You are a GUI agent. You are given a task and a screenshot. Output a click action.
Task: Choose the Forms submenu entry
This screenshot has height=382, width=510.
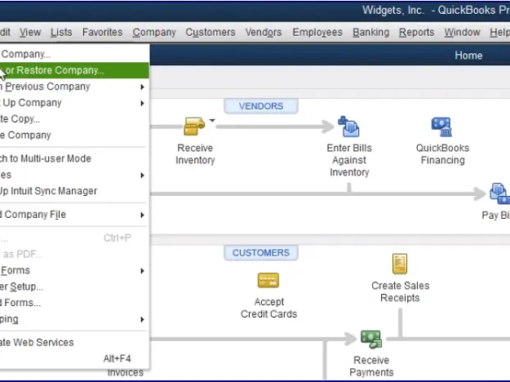pos(74,270)
